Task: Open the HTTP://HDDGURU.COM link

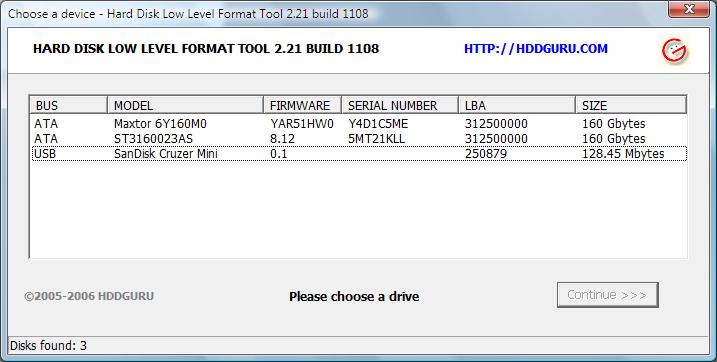Action: [x=535, y=49]
